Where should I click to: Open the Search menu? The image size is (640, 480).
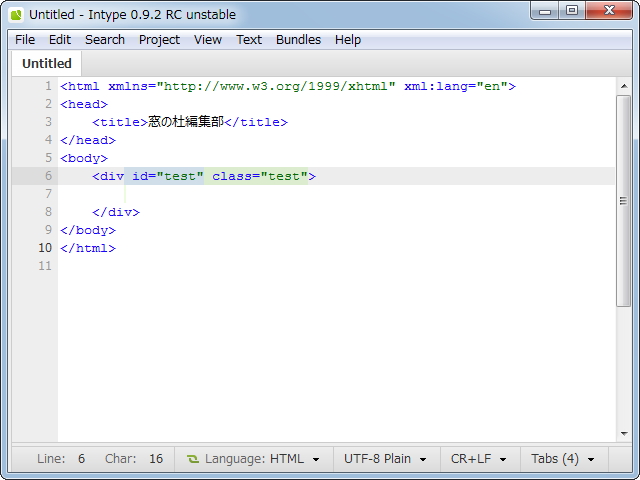[x=105, y=40]
